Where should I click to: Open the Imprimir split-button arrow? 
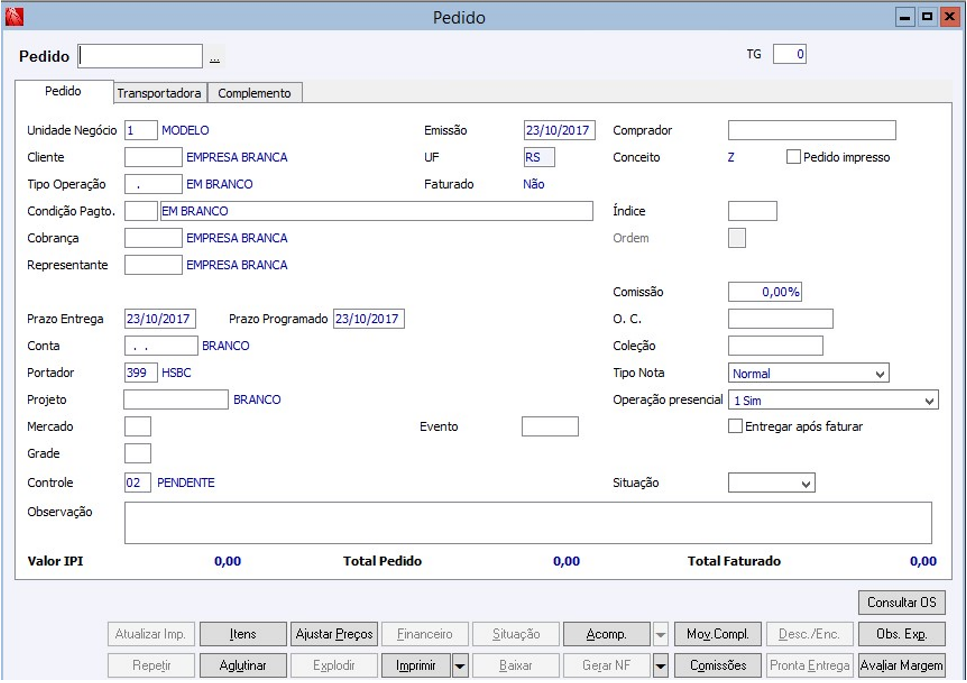(460, 665)
